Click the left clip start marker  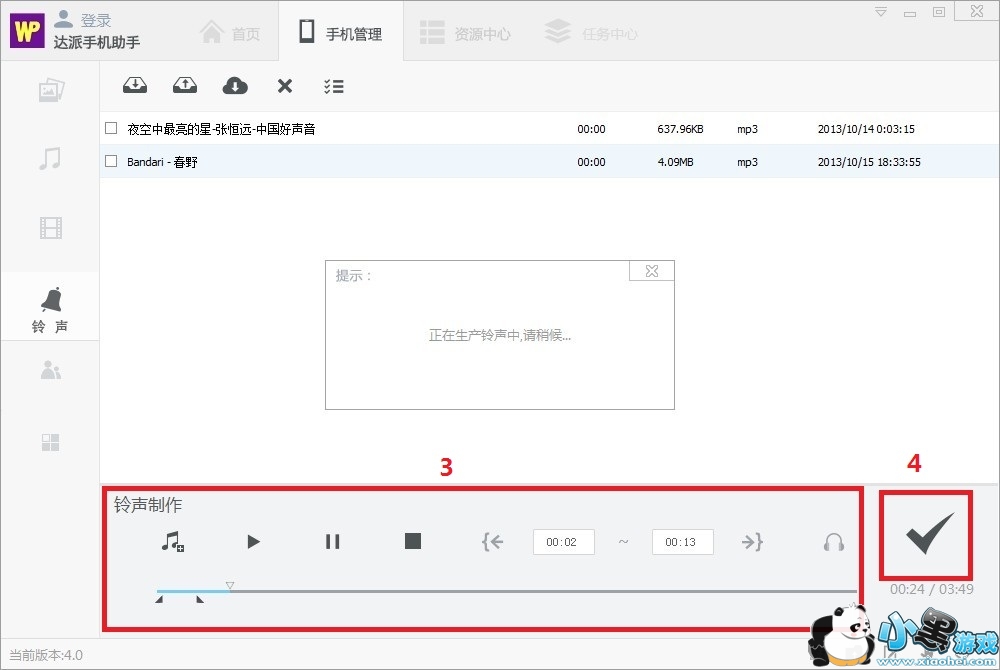pos(159,599)
